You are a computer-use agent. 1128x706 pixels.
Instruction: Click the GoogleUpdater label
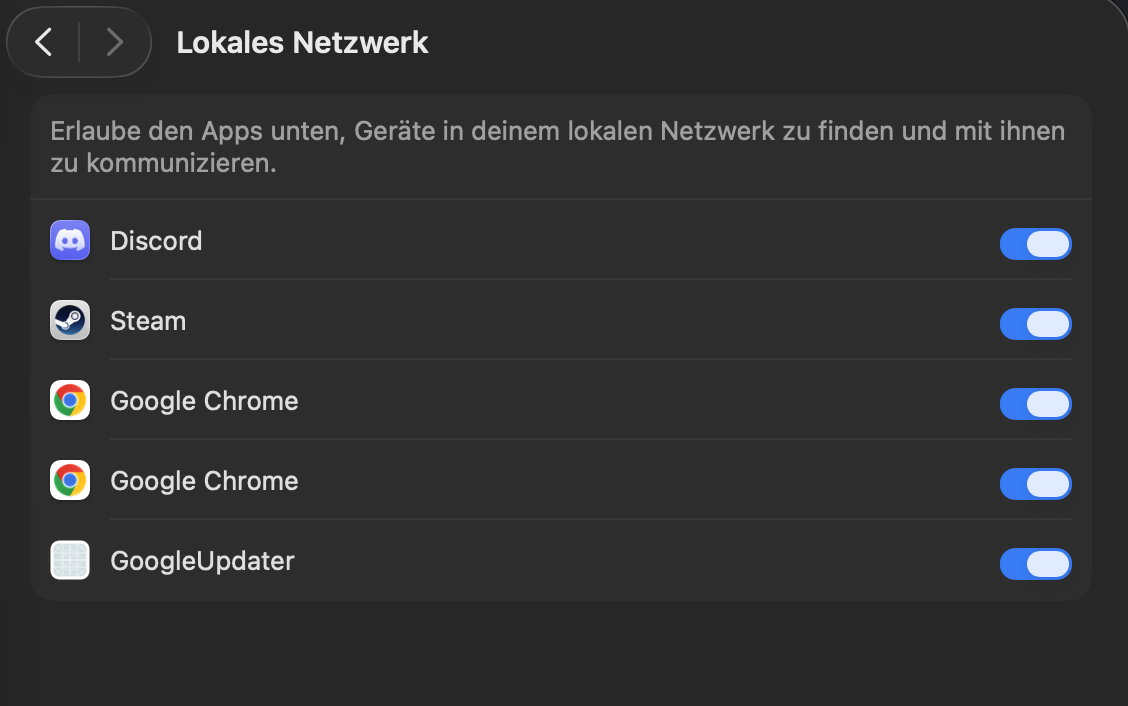click(x=202, y=561)
